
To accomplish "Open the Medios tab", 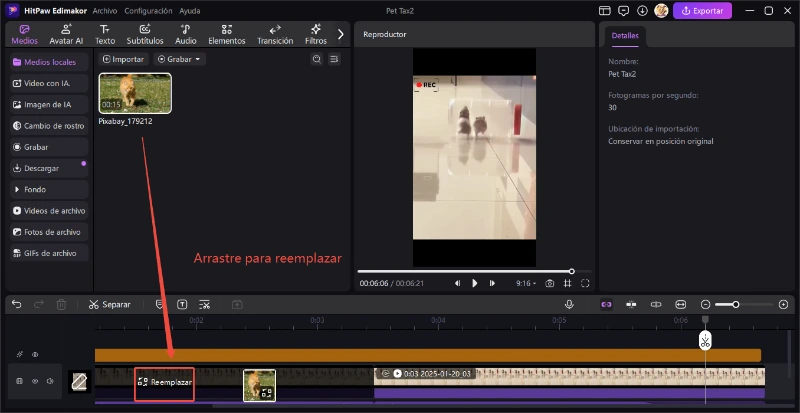I will (24, 35).
